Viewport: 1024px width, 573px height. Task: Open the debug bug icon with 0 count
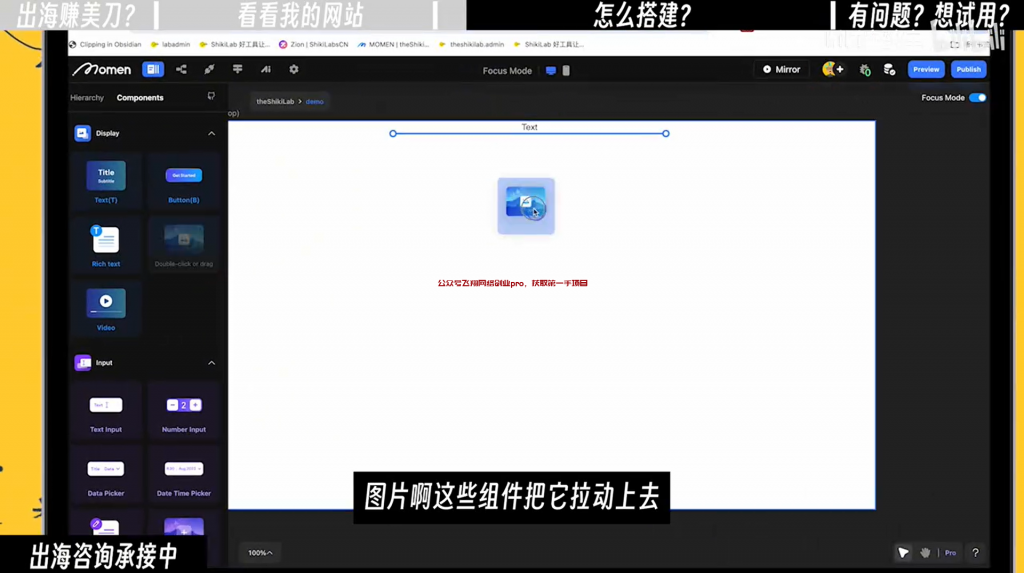pyautogui.click(x=865, y=70)
